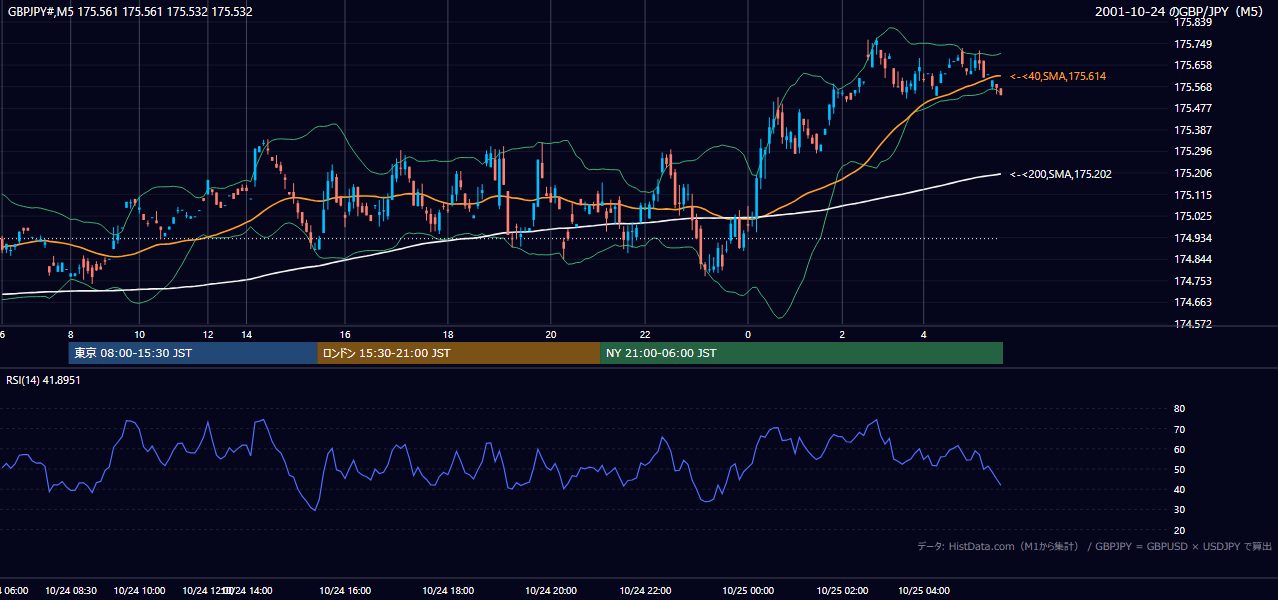The image size is (1278, 600).
Task: Click hour marker 8 below the price chart
Action: [x=70, y=335]
